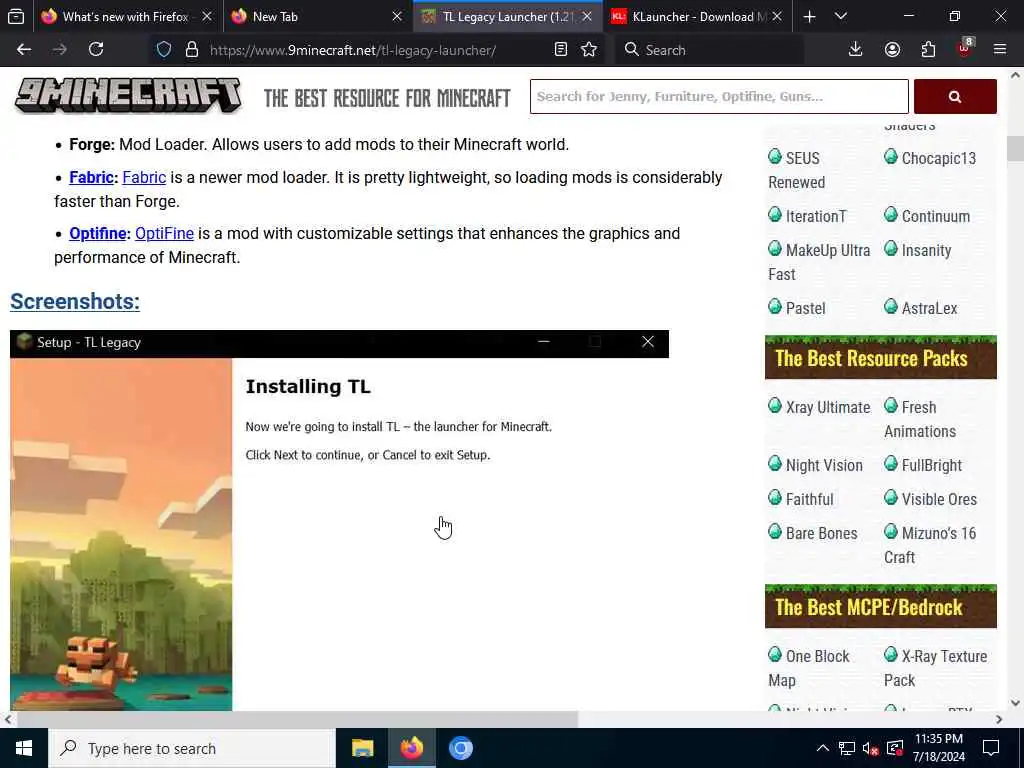Open Visible Ores link
Image resolution: width=1024 pixels, height=768 pixels.
coord(931,500)
